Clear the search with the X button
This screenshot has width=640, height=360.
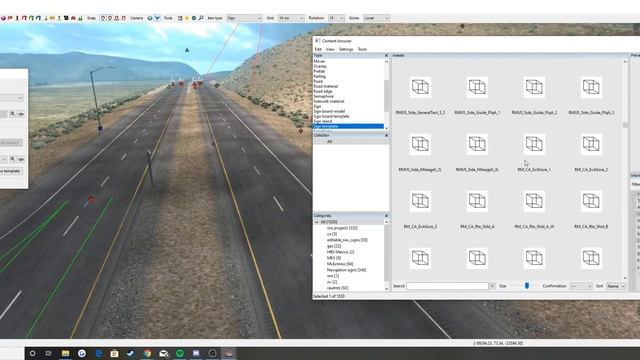pos(493,286)
